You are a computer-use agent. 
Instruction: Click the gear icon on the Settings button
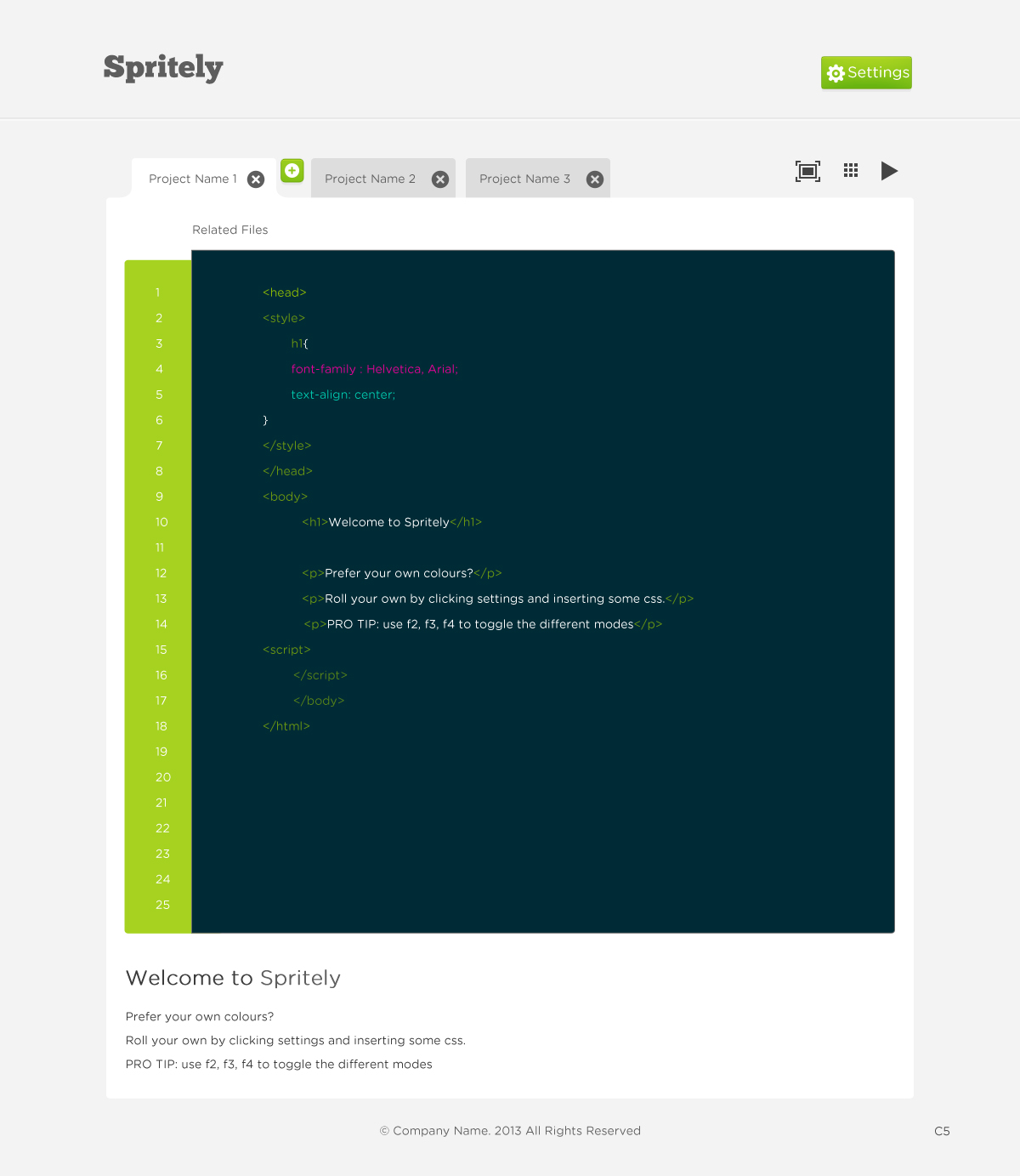point(836,73)
